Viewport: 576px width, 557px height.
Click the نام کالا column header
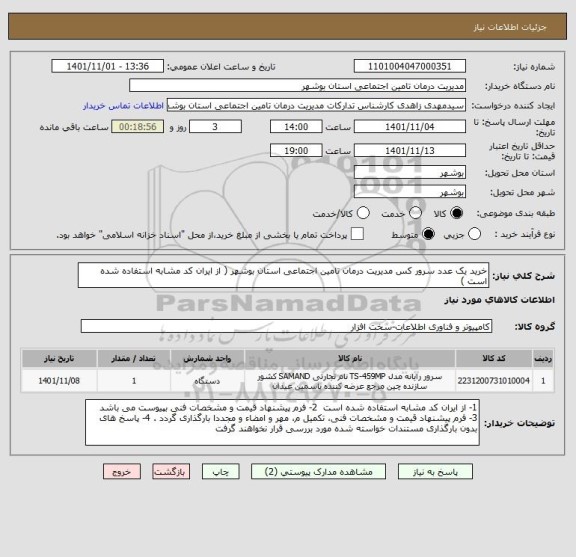click(350, 359)
